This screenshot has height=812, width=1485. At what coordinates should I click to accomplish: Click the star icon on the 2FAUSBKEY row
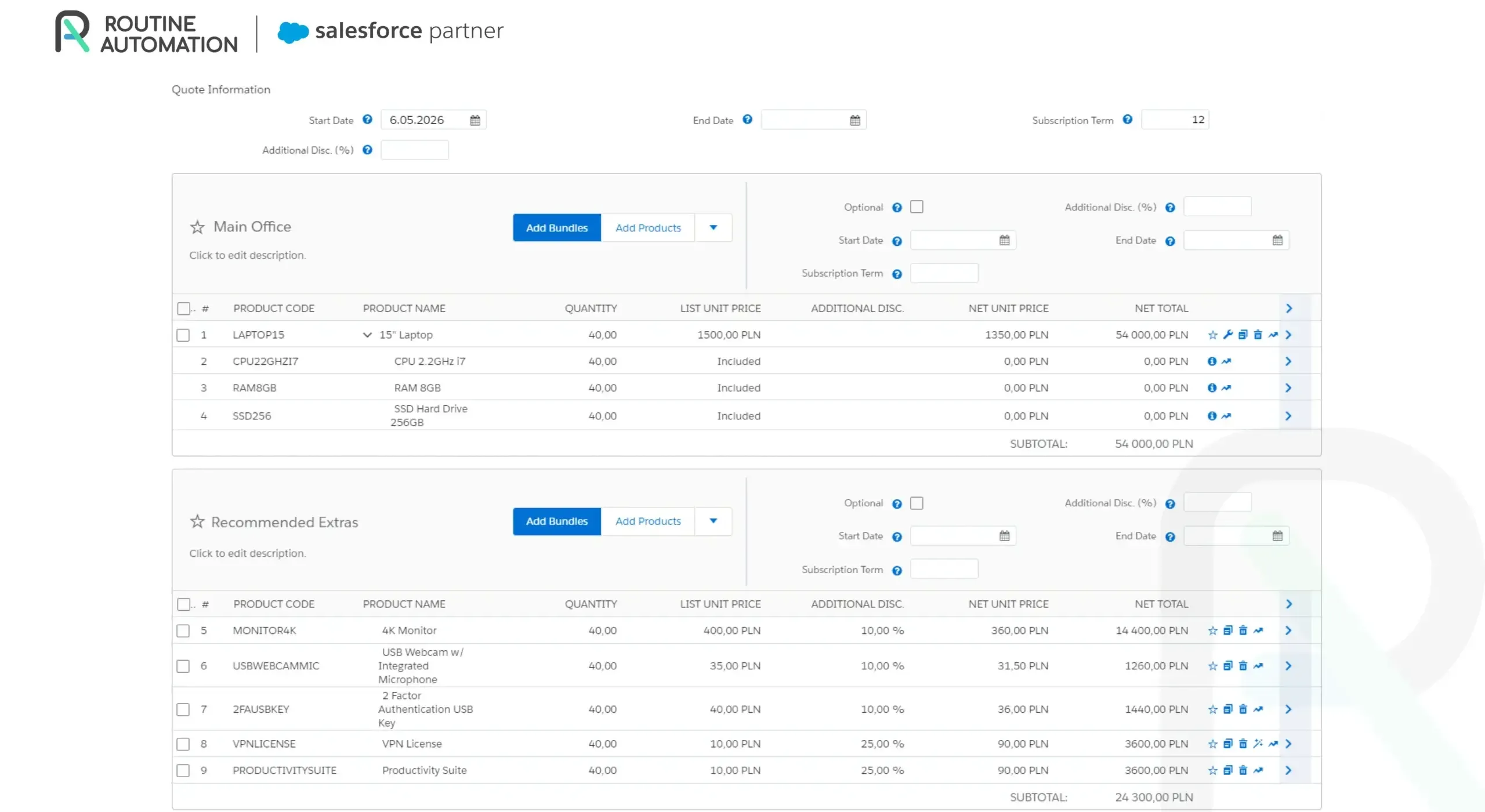point(1212,709)
